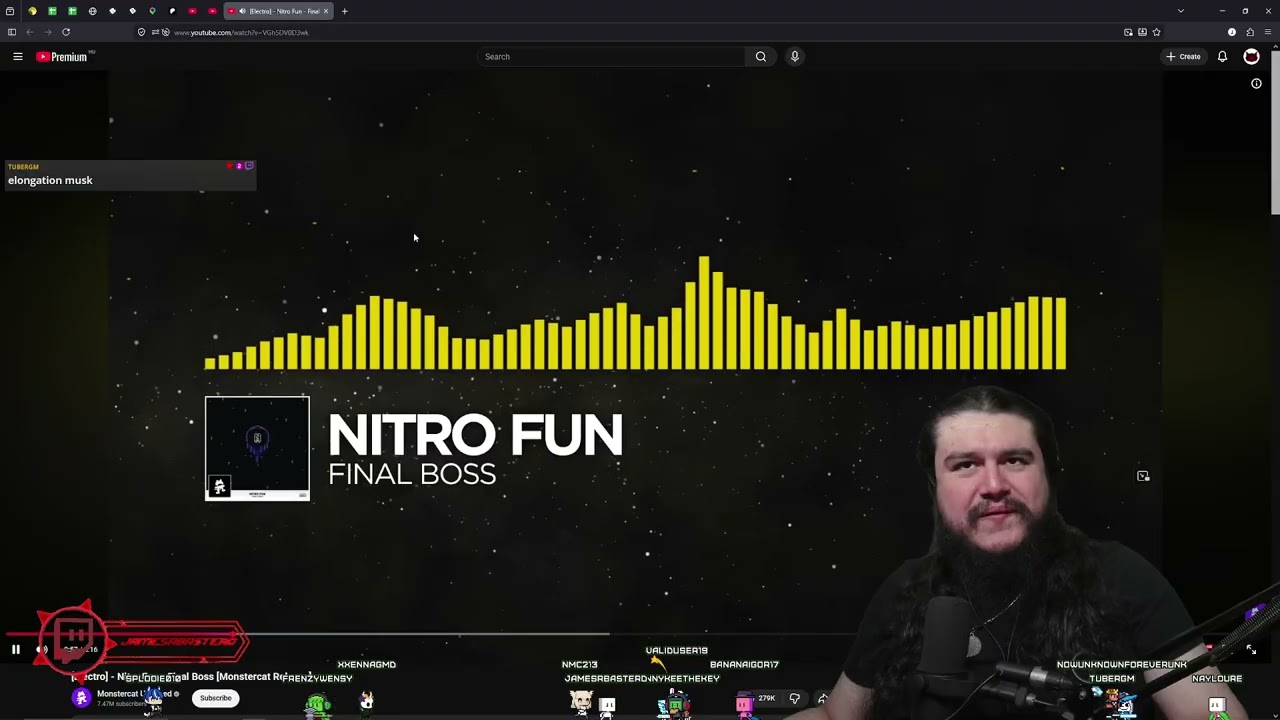Open a new browser tab with plus
This screenshot has height=720, width=1280.
[x=345, y=11]
